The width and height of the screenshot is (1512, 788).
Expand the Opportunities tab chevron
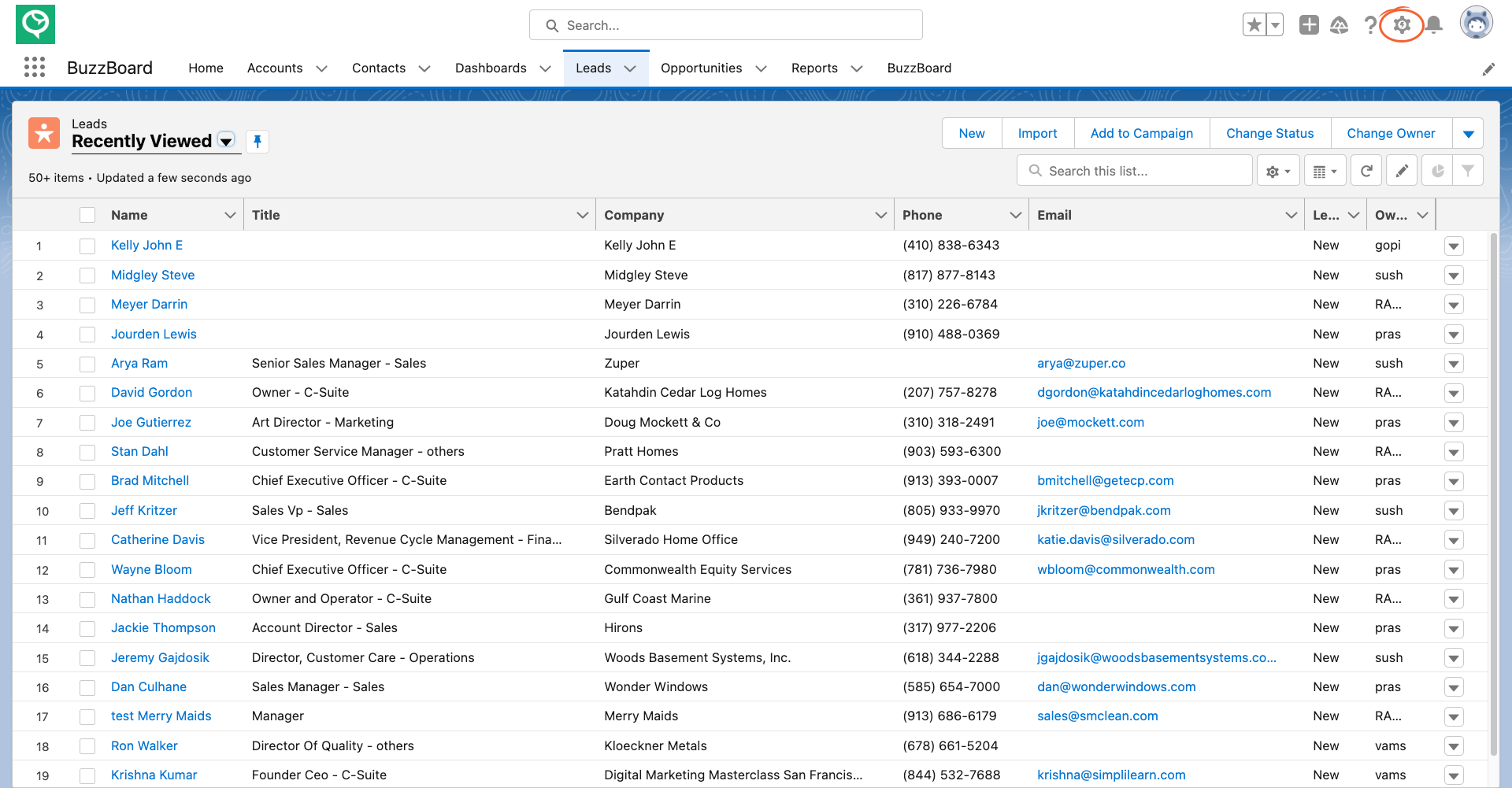pyautogui.click(x=761, y=68)
